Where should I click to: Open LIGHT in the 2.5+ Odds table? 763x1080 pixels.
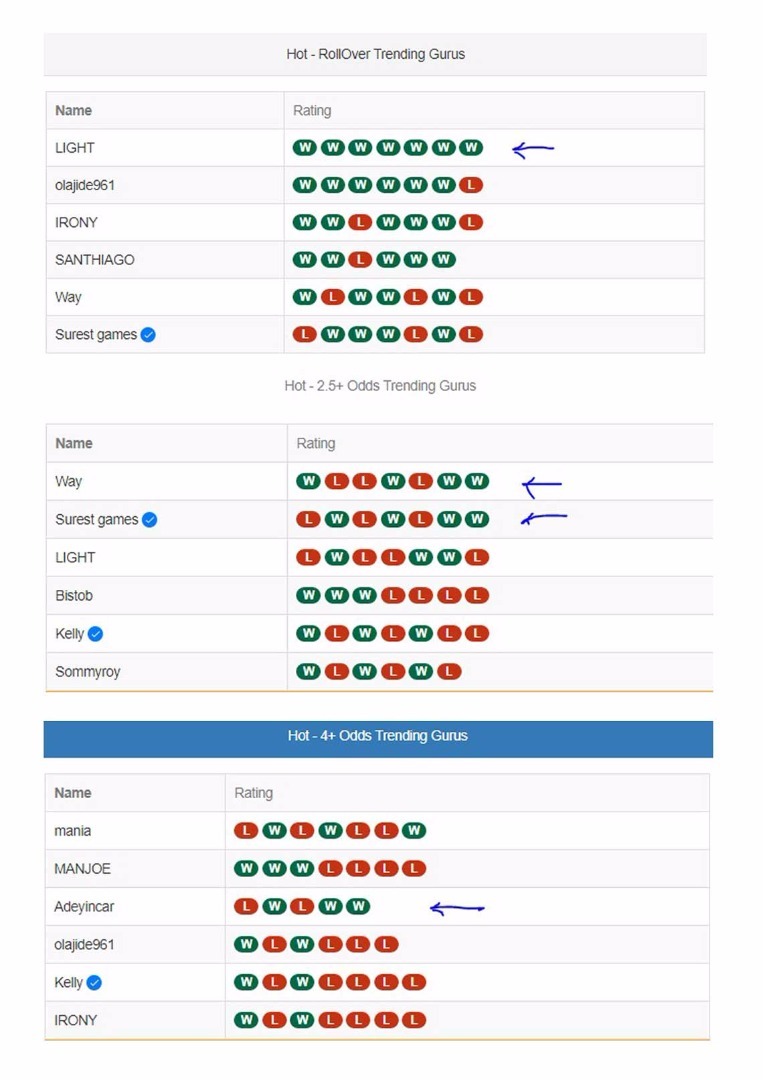click(75, 557)
